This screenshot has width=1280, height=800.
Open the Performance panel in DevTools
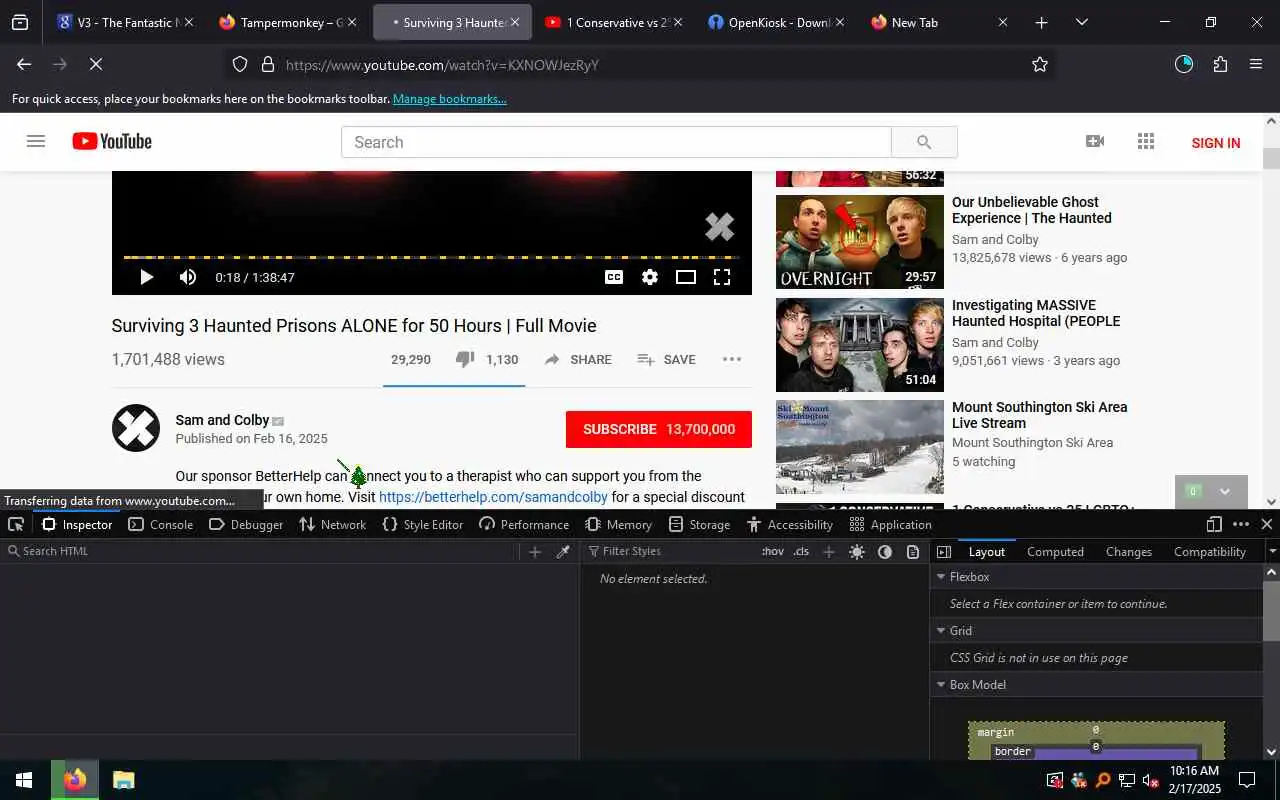coord(524,524)
